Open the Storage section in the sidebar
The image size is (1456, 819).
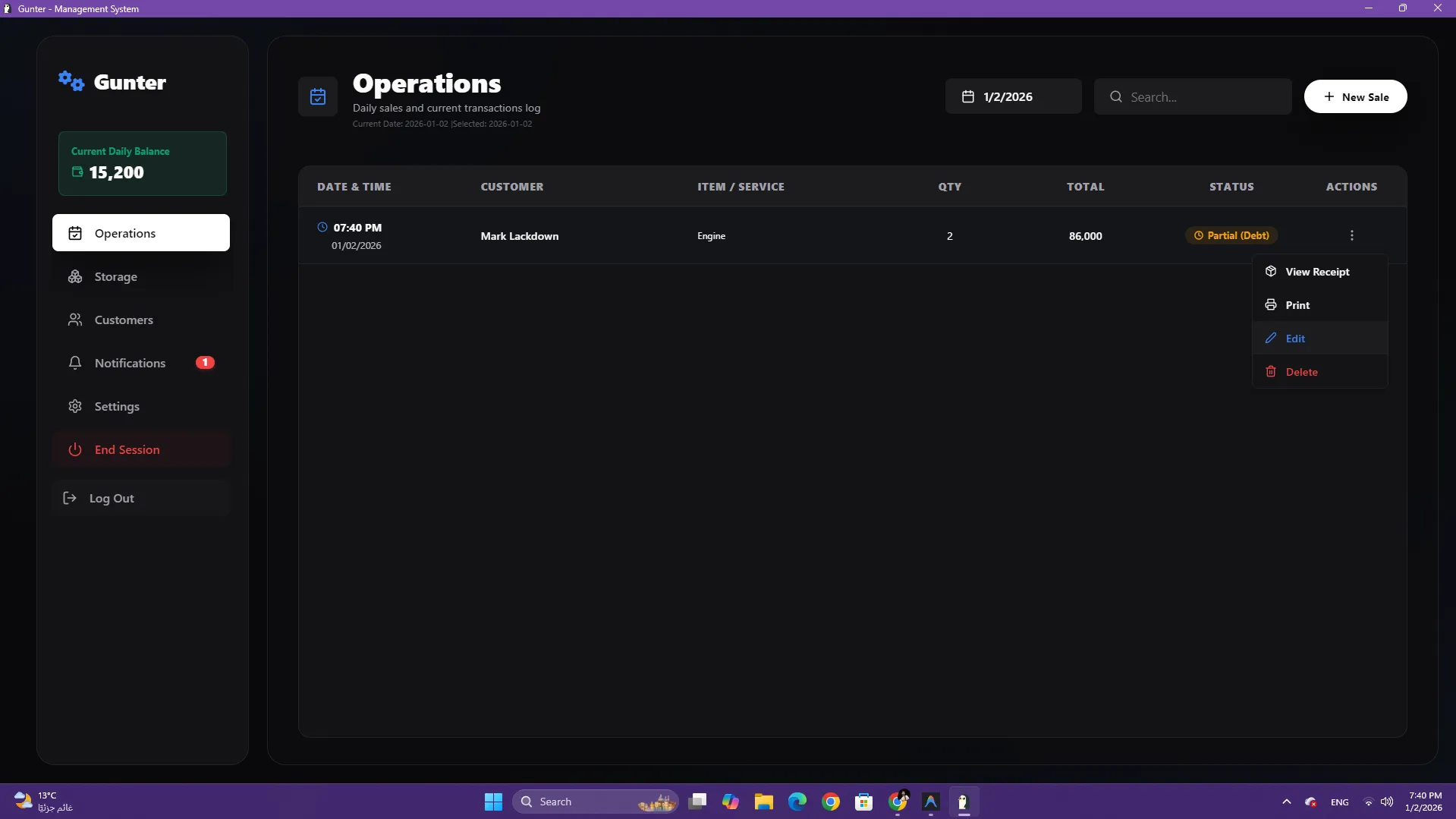[x=141, y=276]
